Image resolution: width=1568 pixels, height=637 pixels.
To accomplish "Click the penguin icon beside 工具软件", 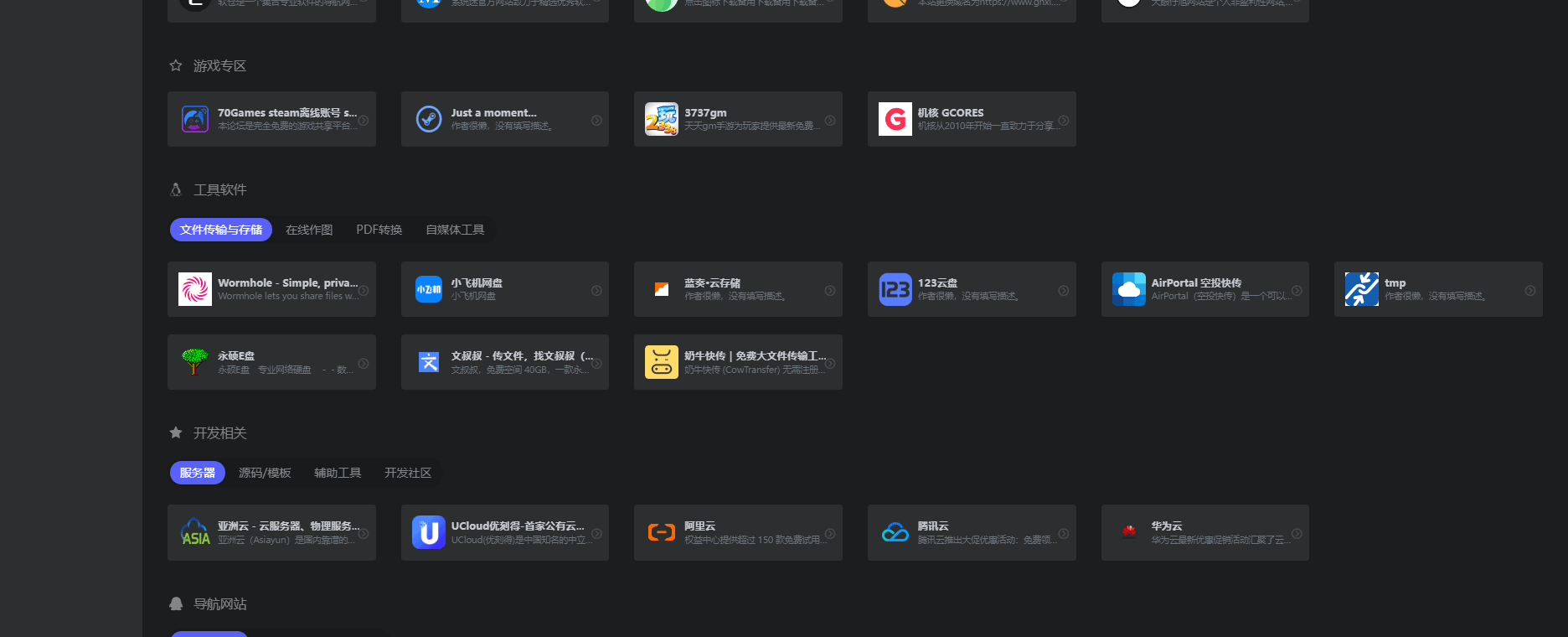I will click(176, 189).
